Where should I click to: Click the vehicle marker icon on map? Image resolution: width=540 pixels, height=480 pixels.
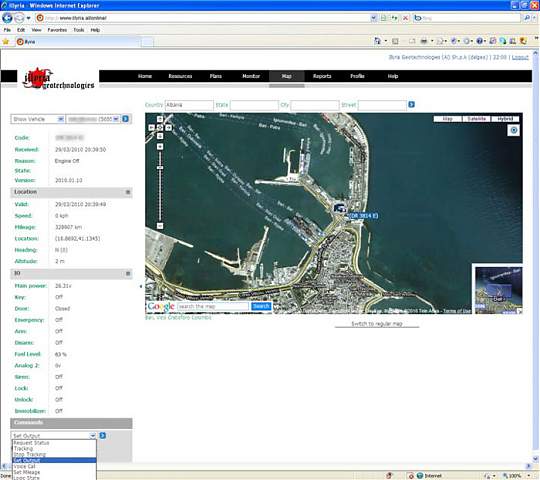pyautogui.click(x=340, y=208)
